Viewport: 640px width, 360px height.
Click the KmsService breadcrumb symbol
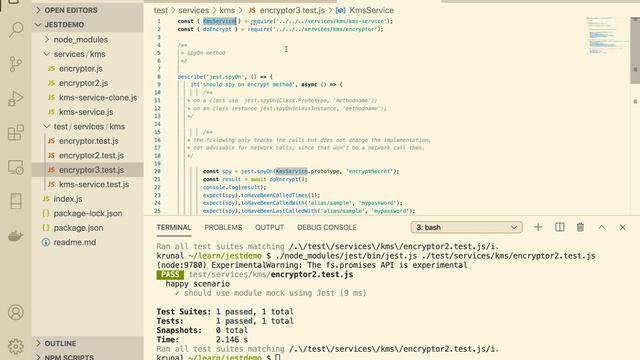tap(371, 10)
